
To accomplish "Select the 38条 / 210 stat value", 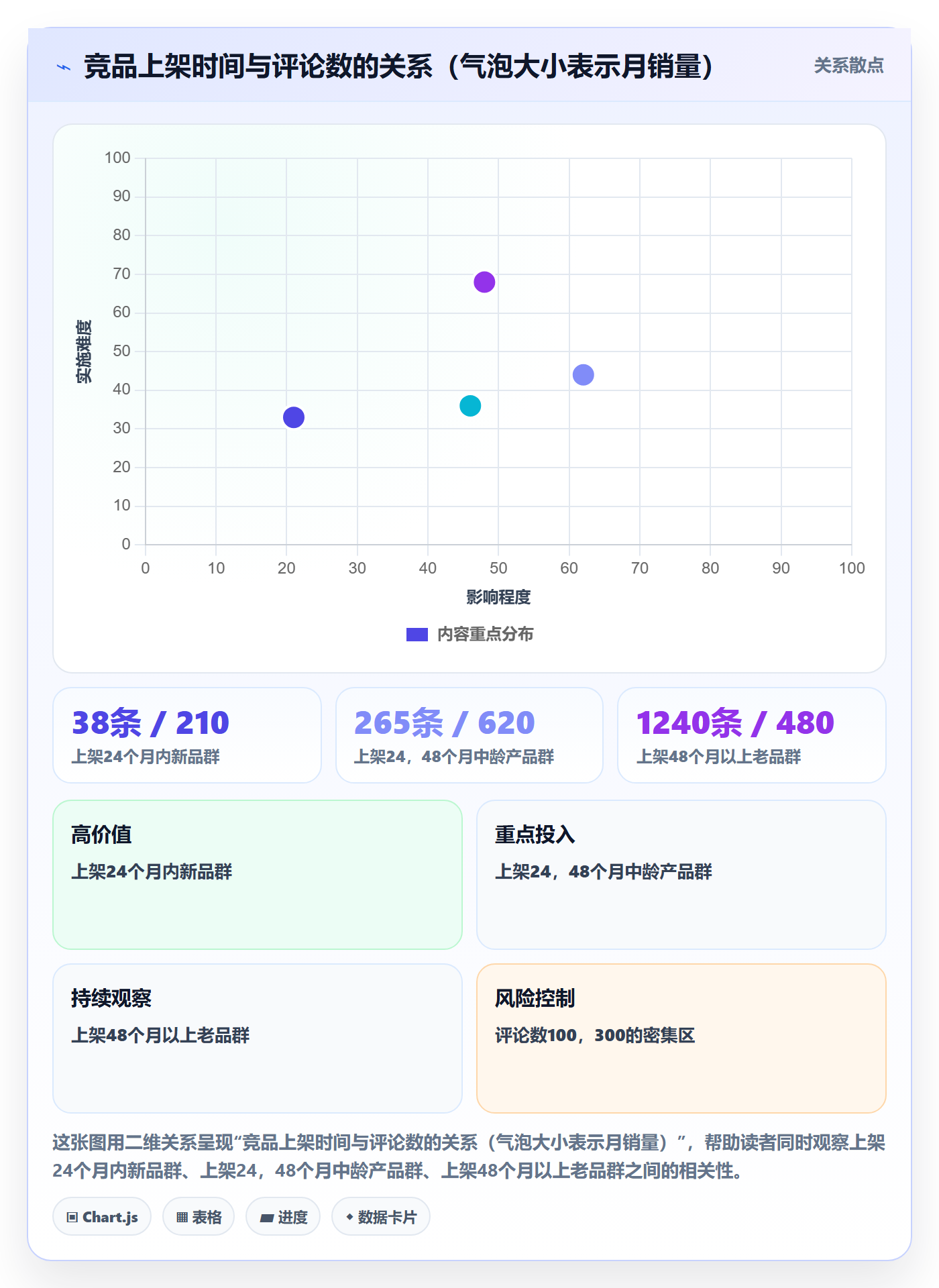I will tap(150, 723).
